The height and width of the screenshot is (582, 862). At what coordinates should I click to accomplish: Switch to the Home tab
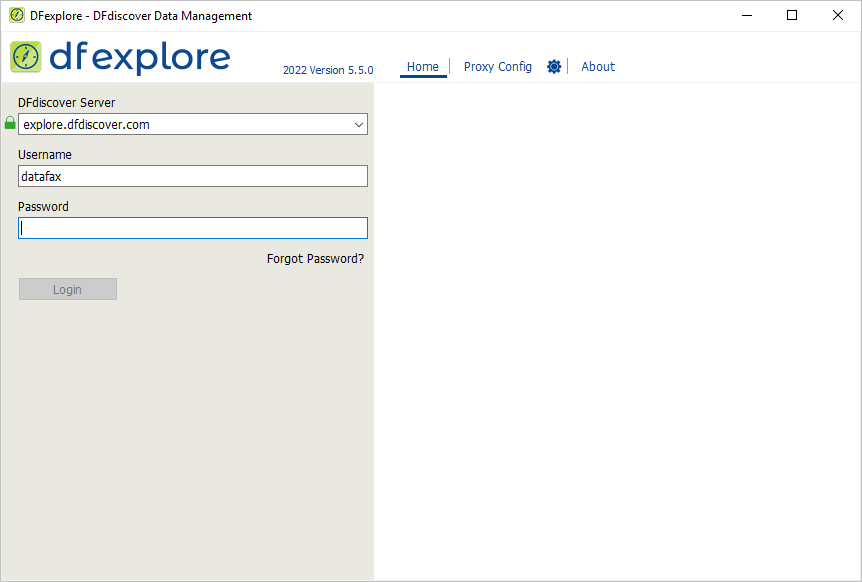coord(423,66)
